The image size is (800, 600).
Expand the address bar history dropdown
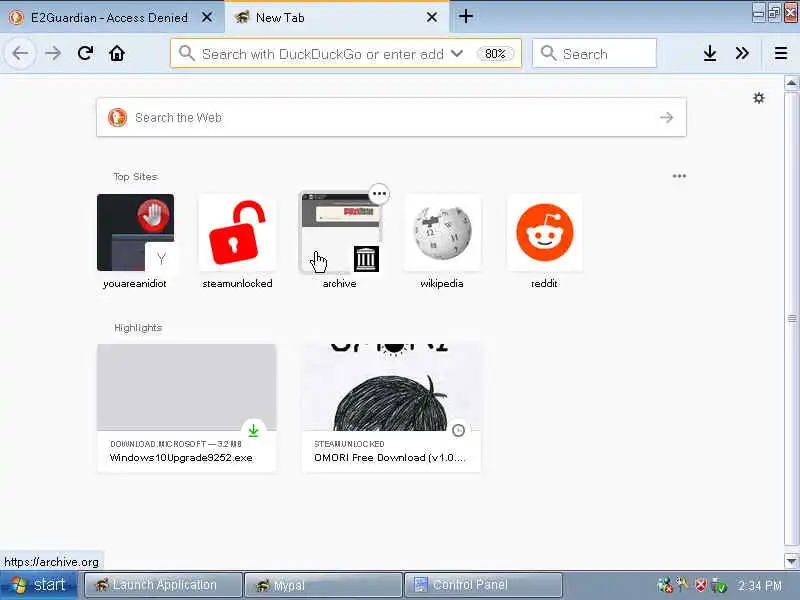point(457,53)
